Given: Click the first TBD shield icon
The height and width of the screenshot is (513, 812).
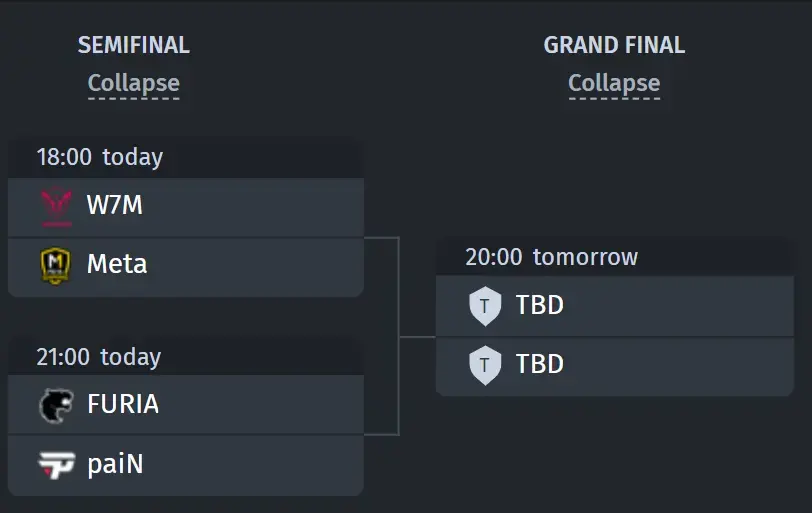Looking at the screenshot, I should click(x=485, y=306).
